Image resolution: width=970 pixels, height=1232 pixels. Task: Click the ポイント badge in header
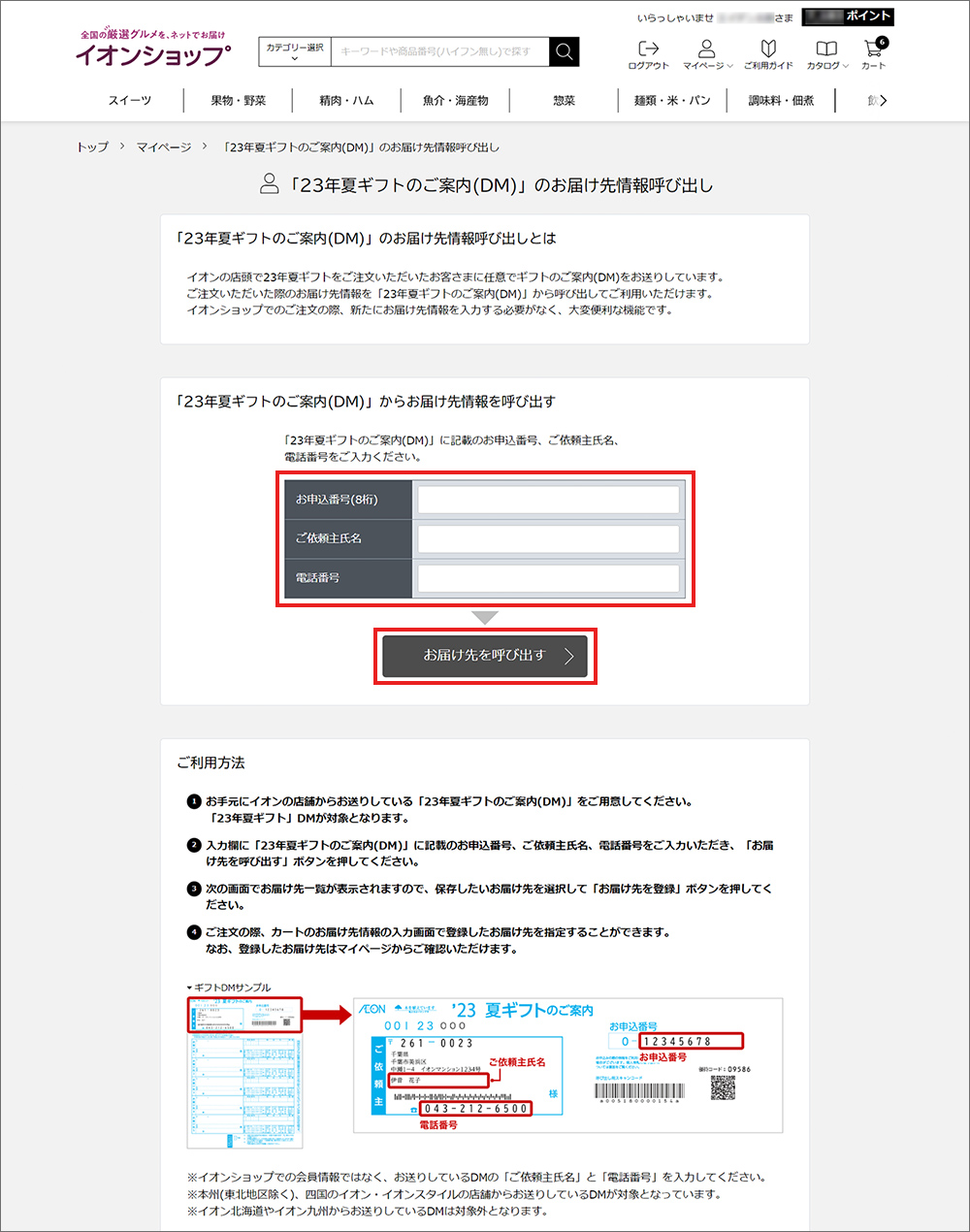(x=848, y=16)
